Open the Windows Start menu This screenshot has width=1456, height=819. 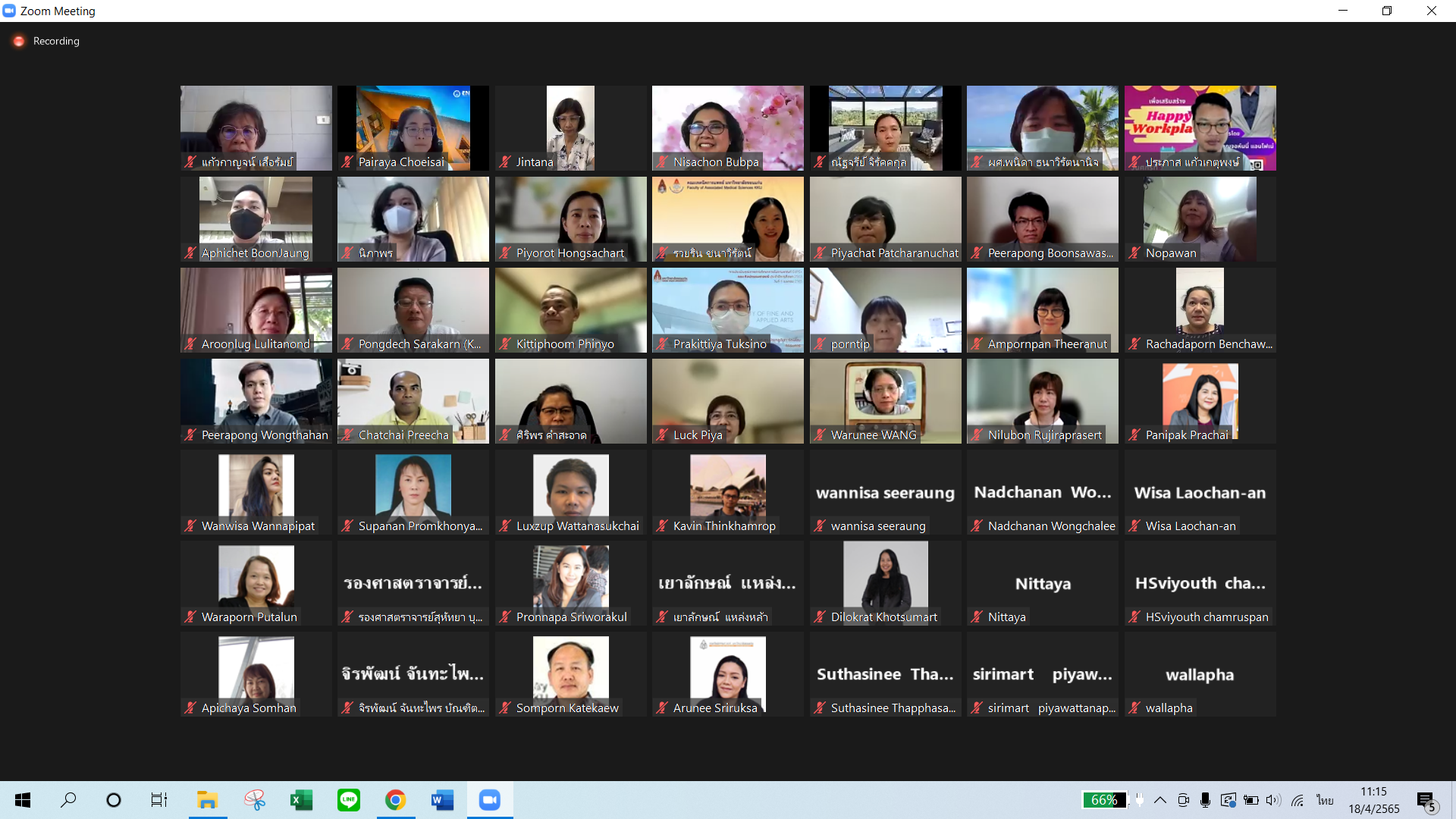coord(23,800)
